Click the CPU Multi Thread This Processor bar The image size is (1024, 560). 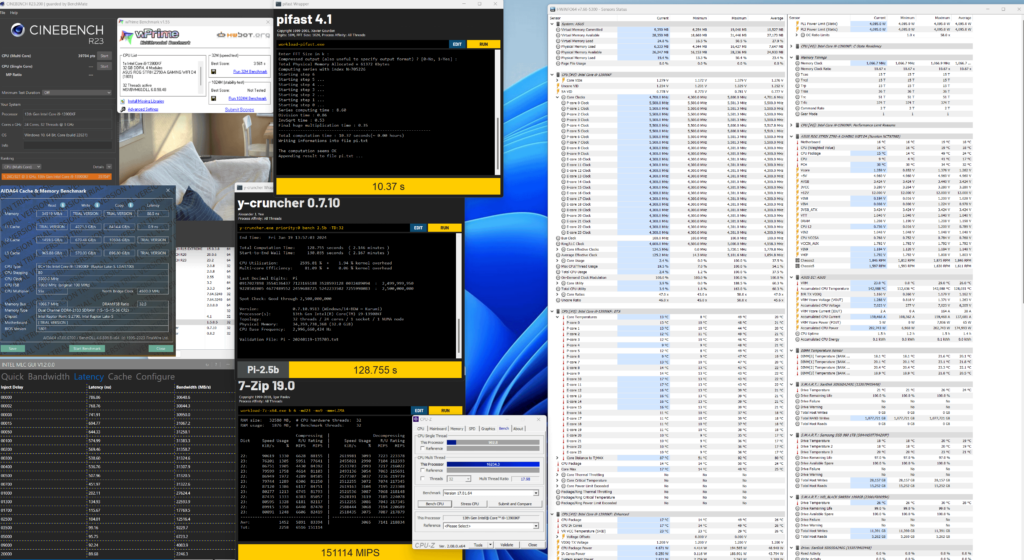493,464
